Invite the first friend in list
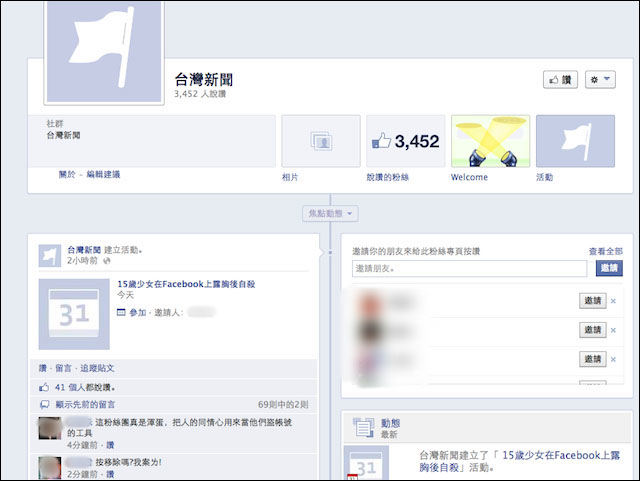This screenshot has height=481, width=640. pyautogui.click(x=593, y=301)
